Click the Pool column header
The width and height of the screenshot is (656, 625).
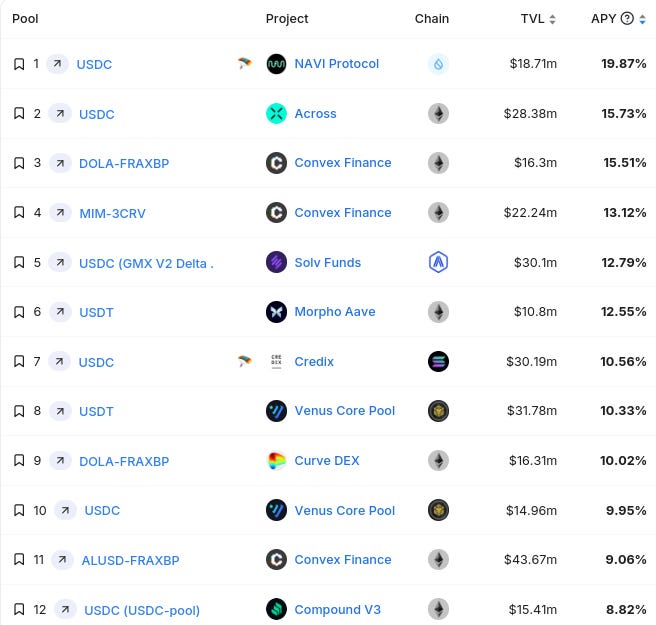[x=25, y=19]
